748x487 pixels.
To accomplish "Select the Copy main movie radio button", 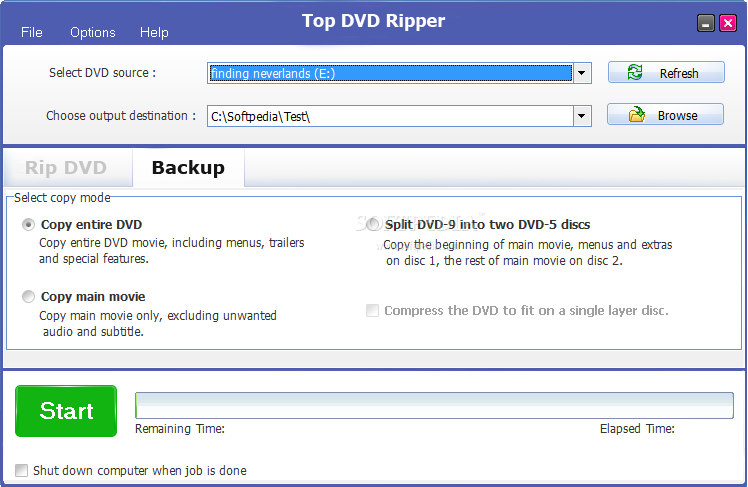I will click(29, 296).
